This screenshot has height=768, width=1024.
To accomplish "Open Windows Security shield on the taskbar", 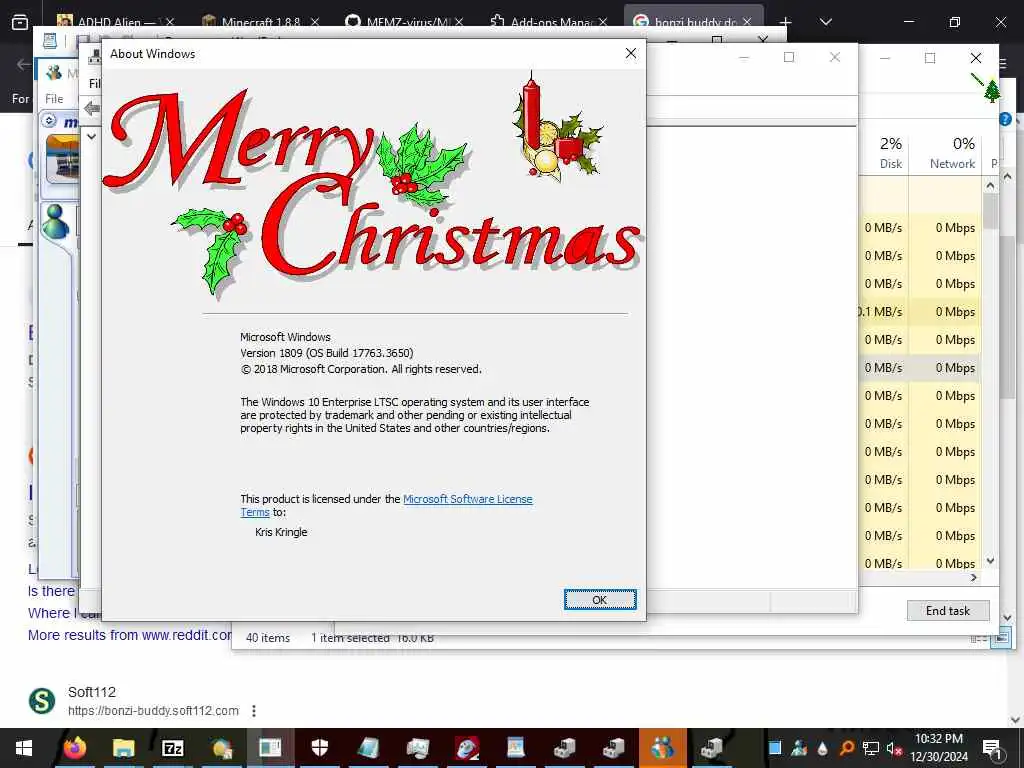I will coord(319,748).
